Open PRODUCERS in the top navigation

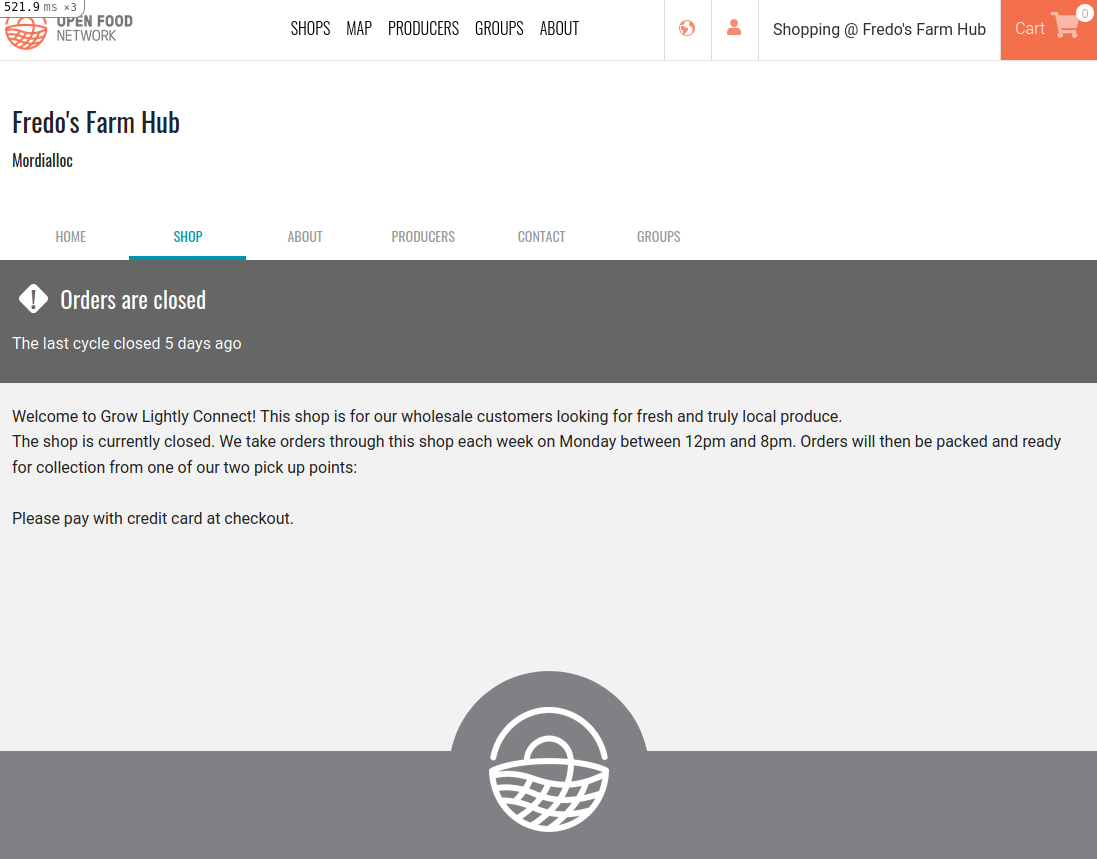coord(423,28)
